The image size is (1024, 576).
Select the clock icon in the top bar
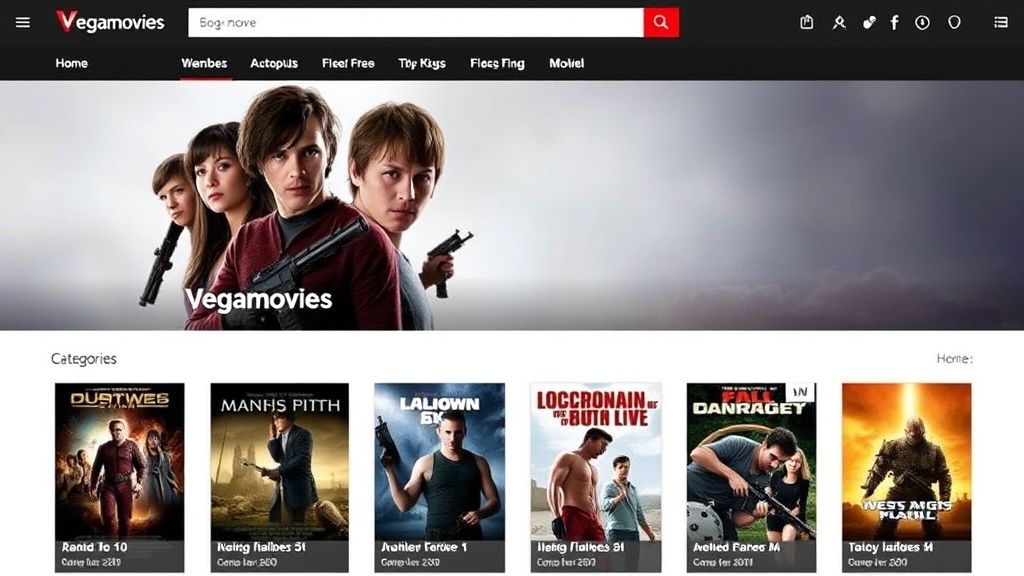921,21
